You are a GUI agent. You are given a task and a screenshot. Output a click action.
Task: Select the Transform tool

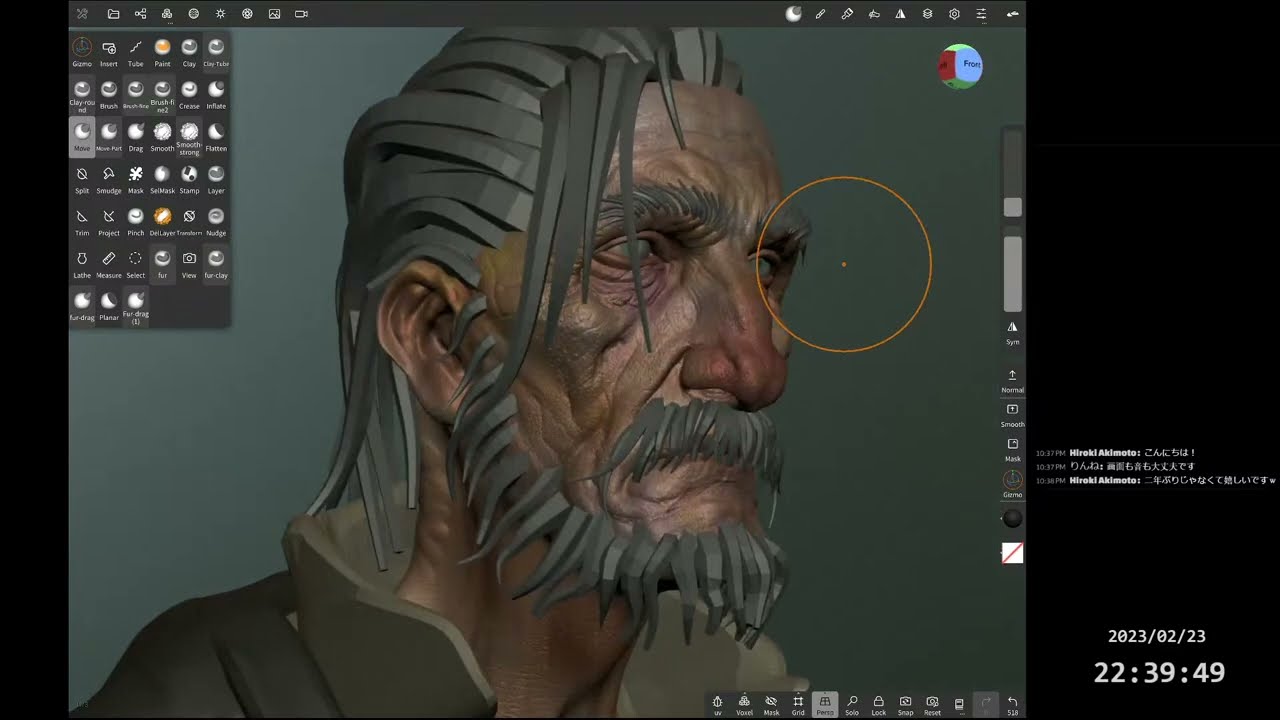pos(189,221)
